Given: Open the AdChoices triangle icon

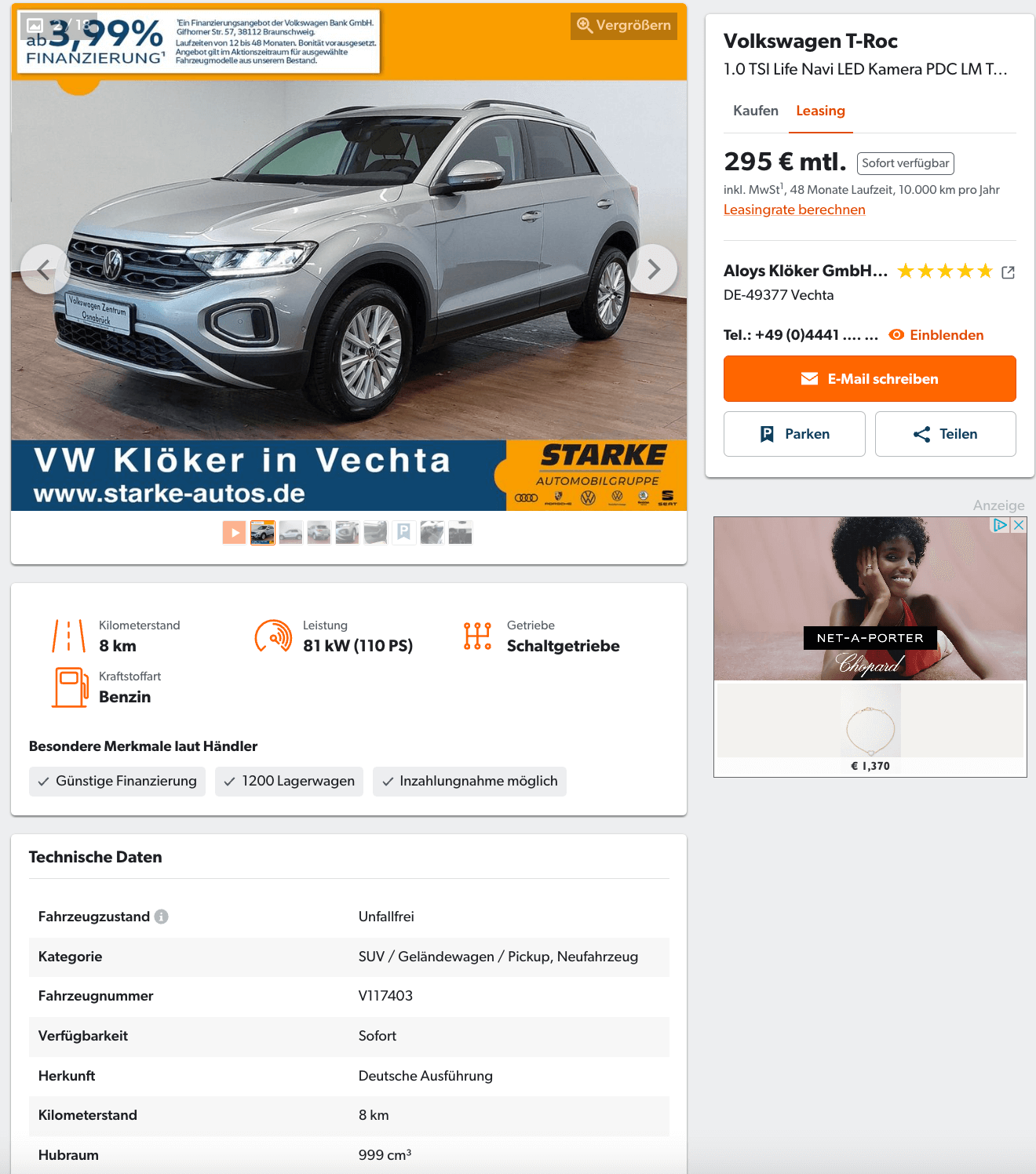Looking at the screenshot, I should (x=1001, y=525).
